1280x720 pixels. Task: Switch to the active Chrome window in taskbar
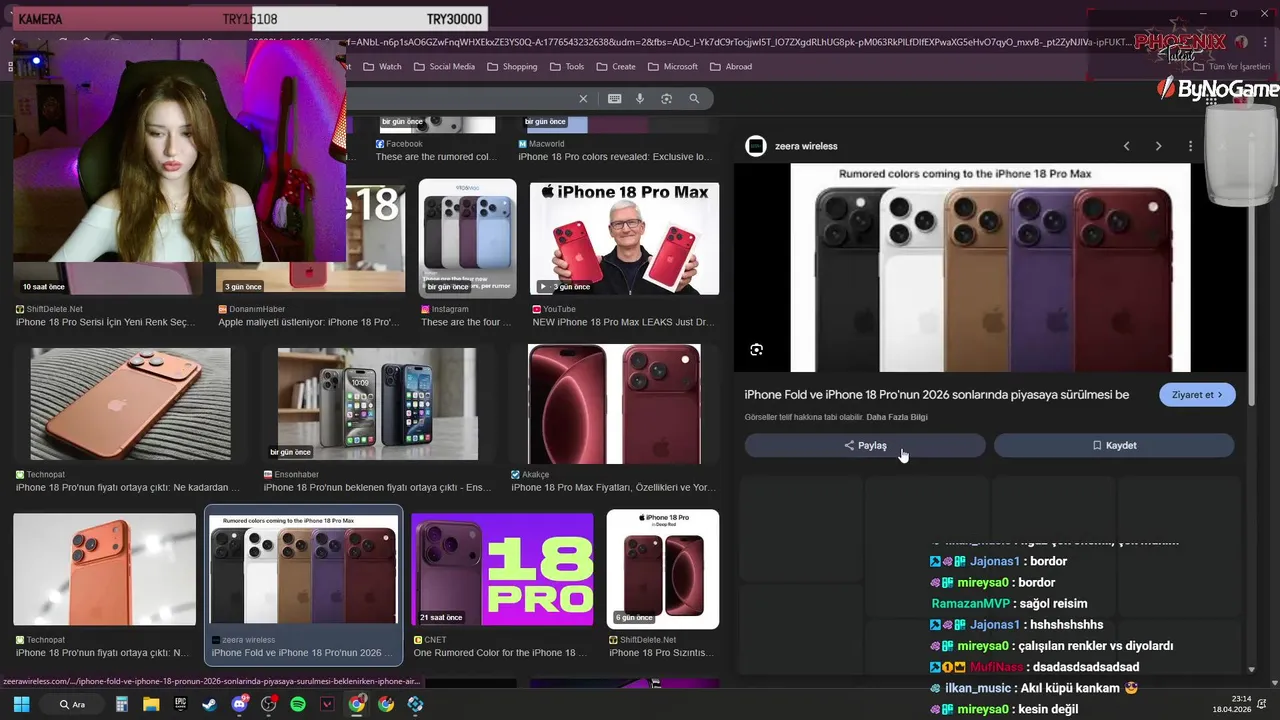point(357,704)
